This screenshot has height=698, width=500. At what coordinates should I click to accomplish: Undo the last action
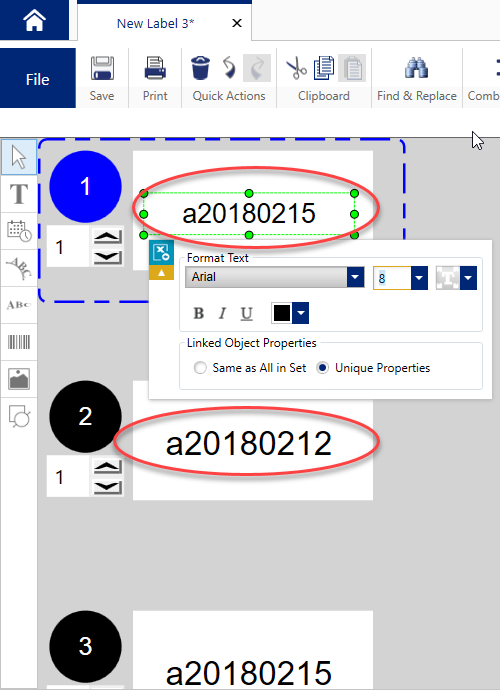point(229,68)
